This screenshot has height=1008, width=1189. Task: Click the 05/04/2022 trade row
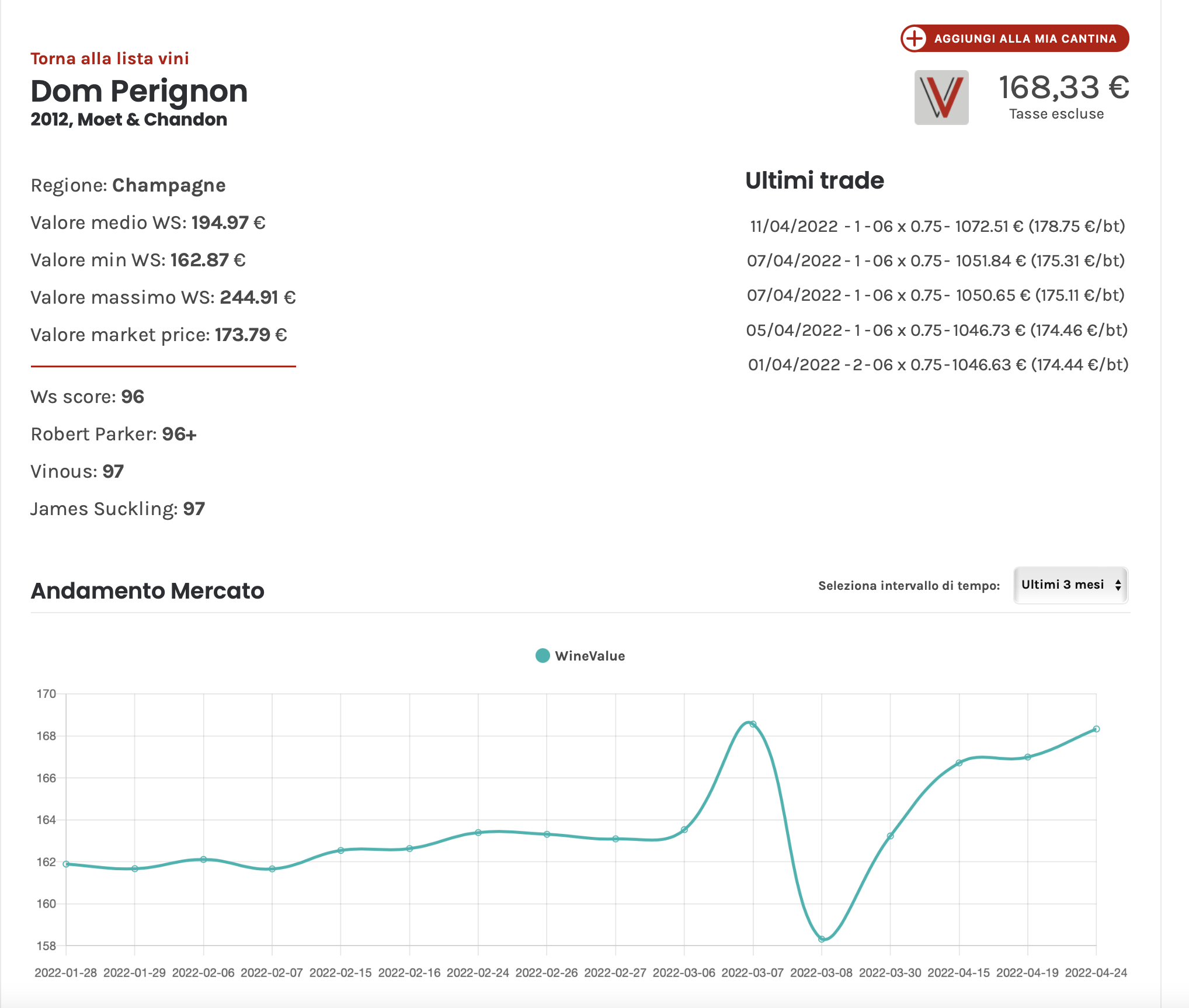tap(937, 330)
